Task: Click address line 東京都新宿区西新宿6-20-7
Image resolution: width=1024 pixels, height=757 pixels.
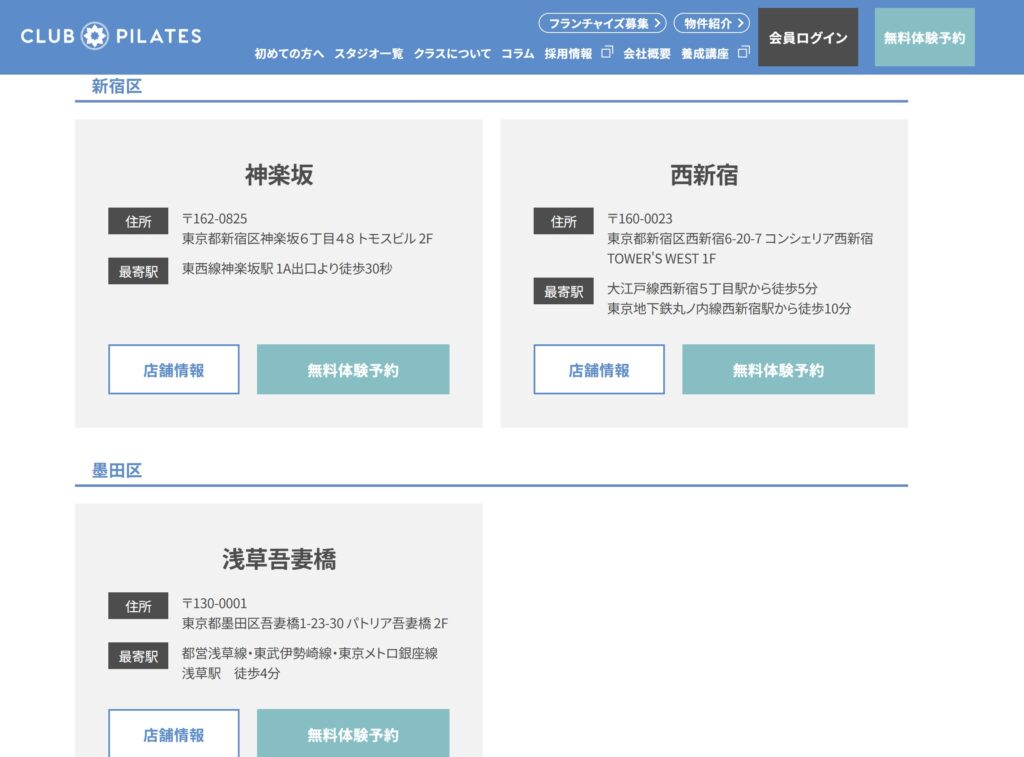Action: point(740,239)
